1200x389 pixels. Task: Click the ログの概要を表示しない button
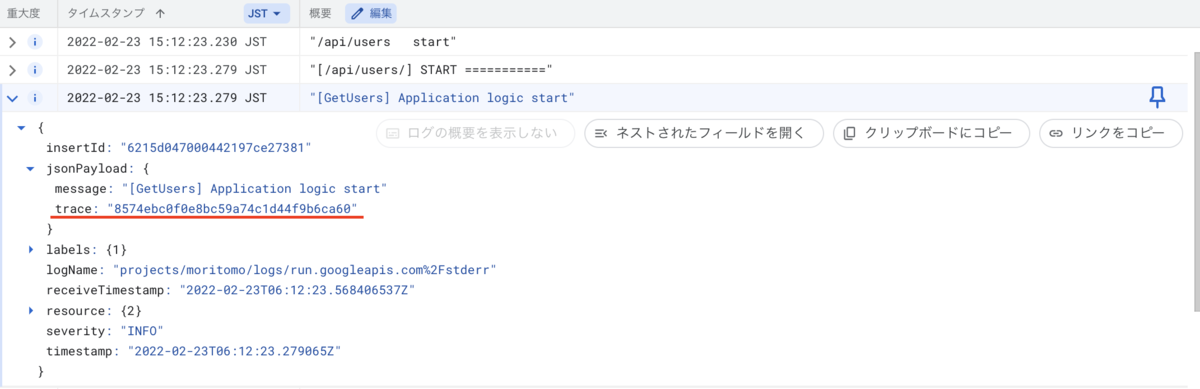pyautogui.click(x=476, y=133)
